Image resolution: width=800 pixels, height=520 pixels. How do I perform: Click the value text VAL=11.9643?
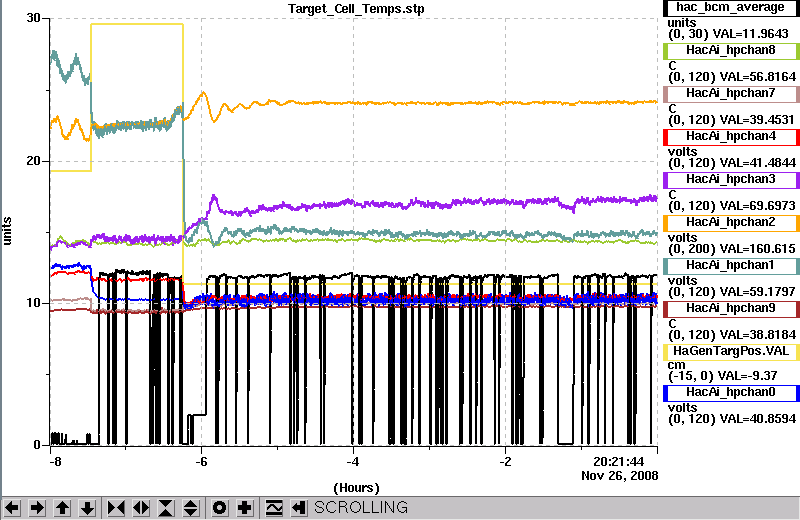coord(751,34)
